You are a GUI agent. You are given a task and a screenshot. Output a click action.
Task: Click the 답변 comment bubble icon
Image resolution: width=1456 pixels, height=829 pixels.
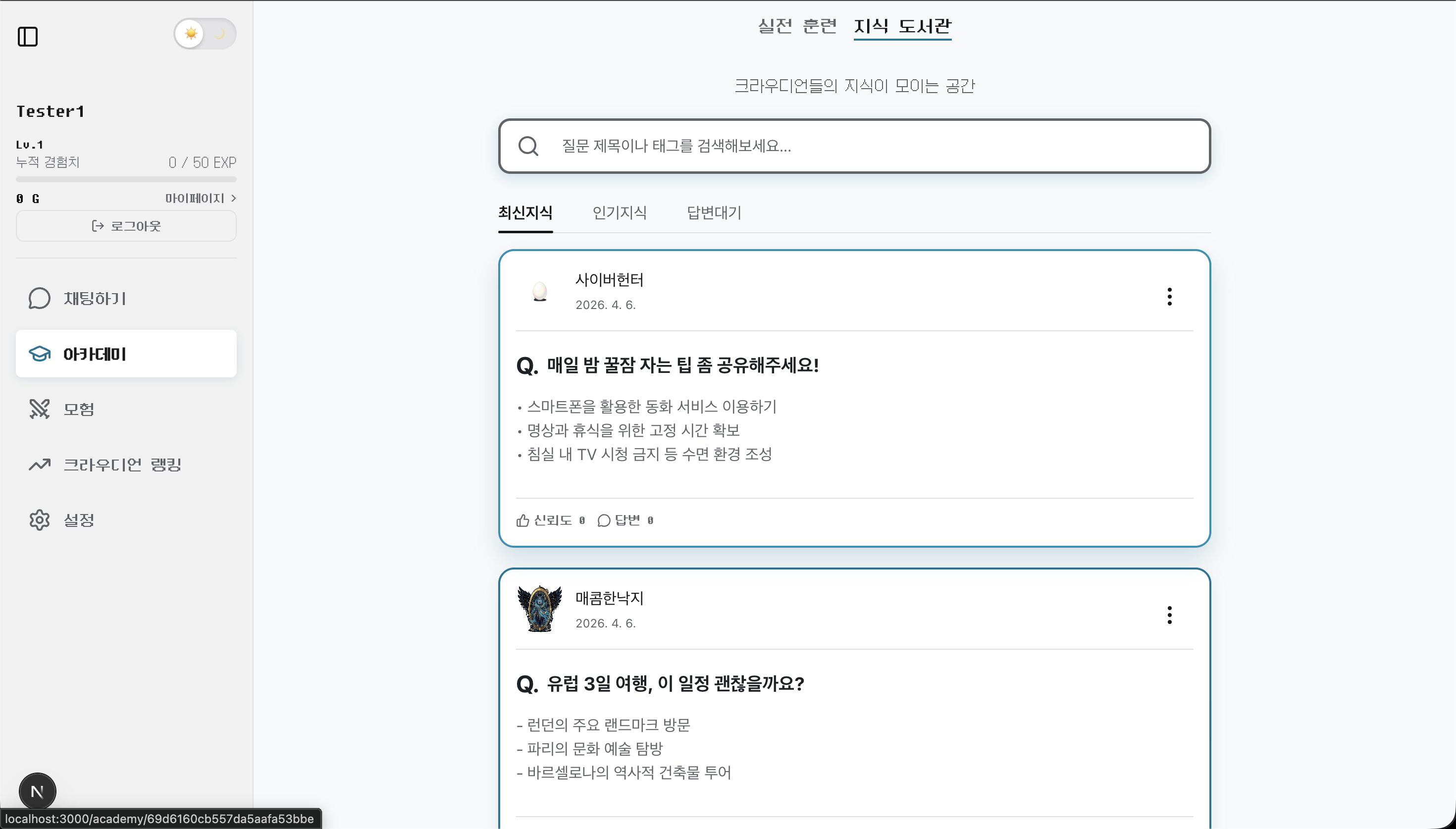point(604,520)
